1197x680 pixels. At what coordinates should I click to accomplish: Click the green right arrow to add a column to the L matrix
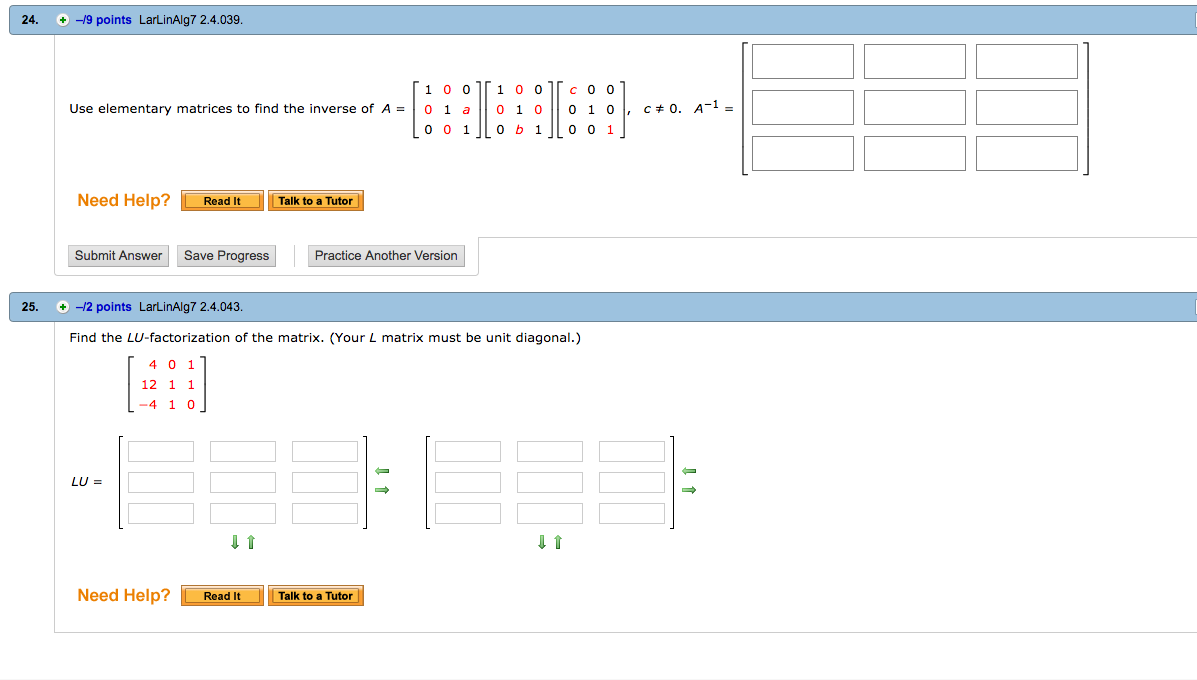click(382, 489)
